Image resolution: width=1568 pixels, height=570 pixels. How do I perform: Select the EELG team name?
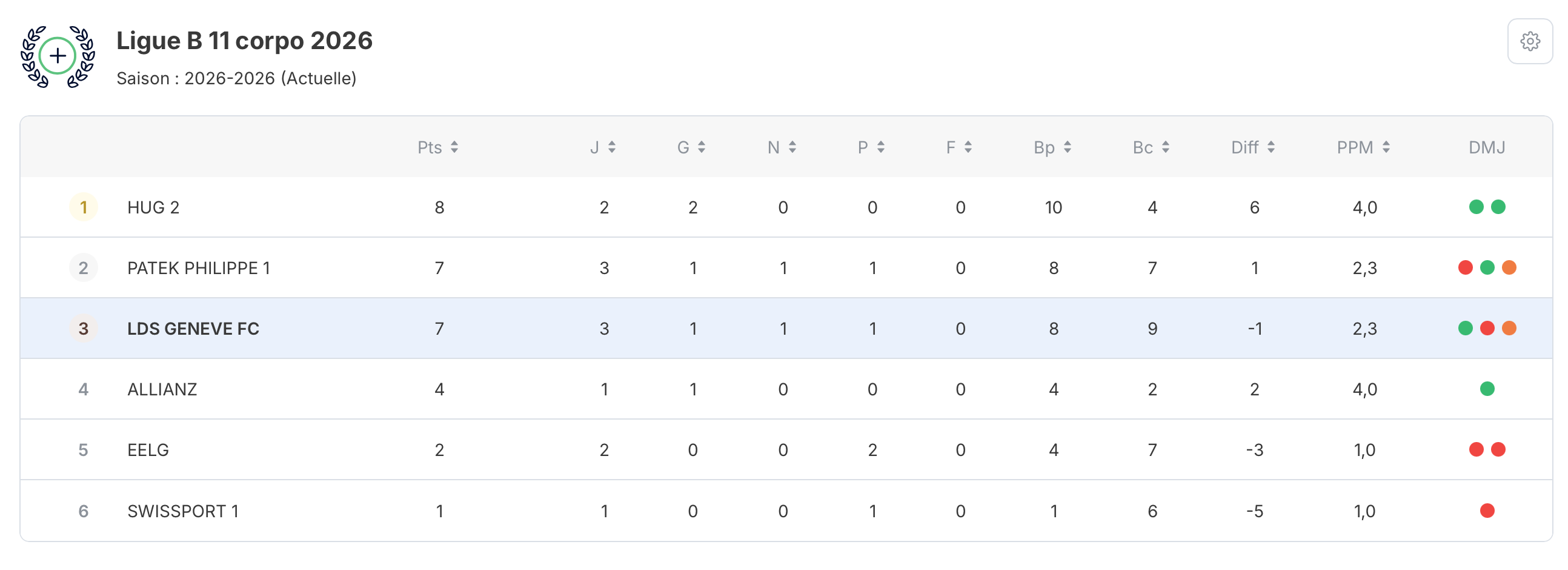[148, 450]
